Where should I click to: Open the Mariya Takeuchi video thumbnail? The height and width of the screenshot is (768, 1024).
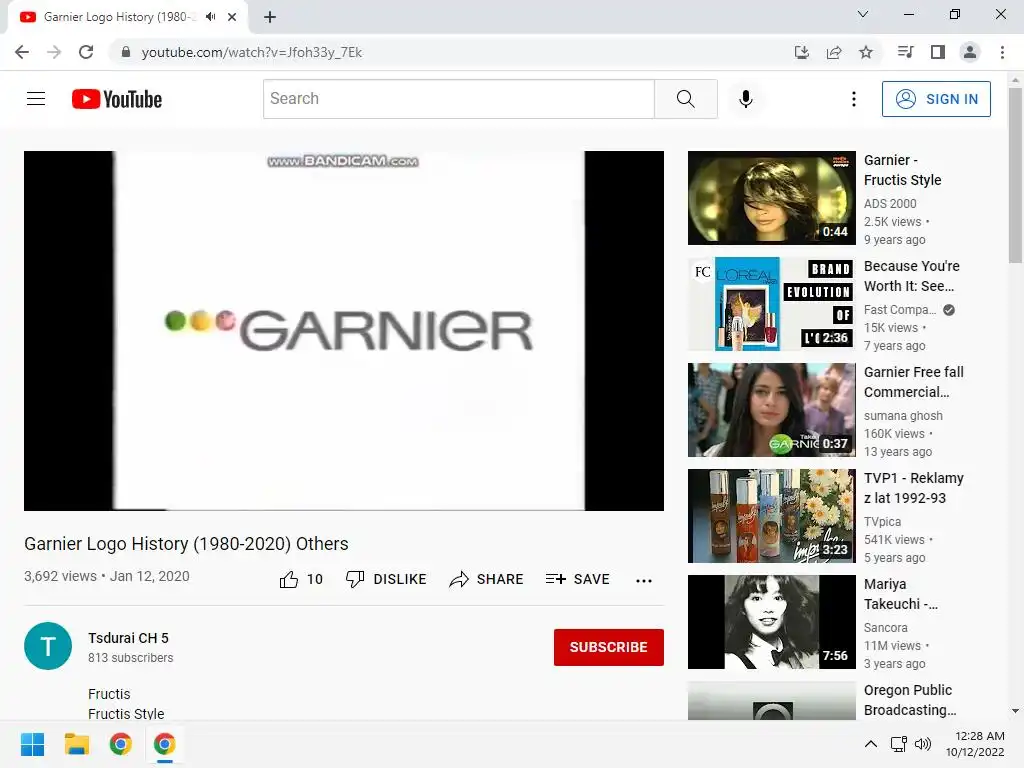click(x=771, y=622)
